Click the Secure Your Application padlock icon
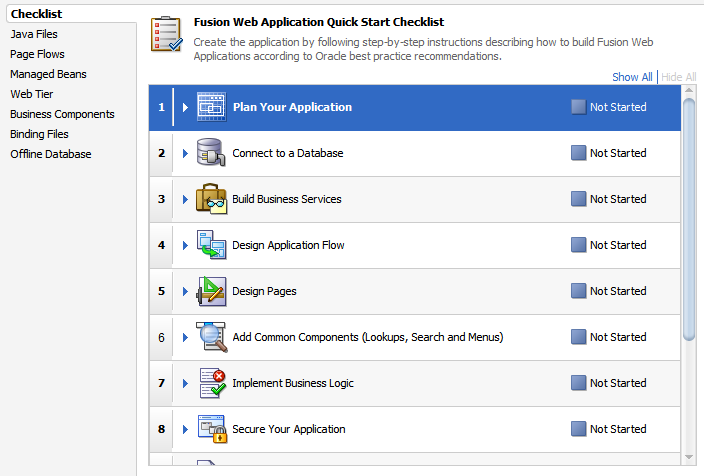 point(212,429)
